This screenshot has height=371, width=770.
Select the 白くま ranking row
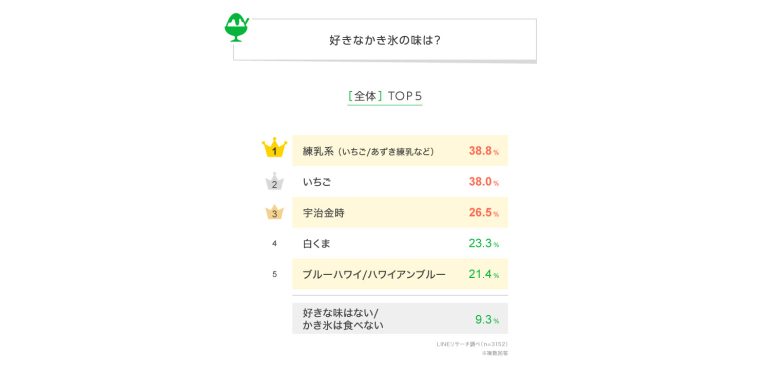(x=400, y=243)
